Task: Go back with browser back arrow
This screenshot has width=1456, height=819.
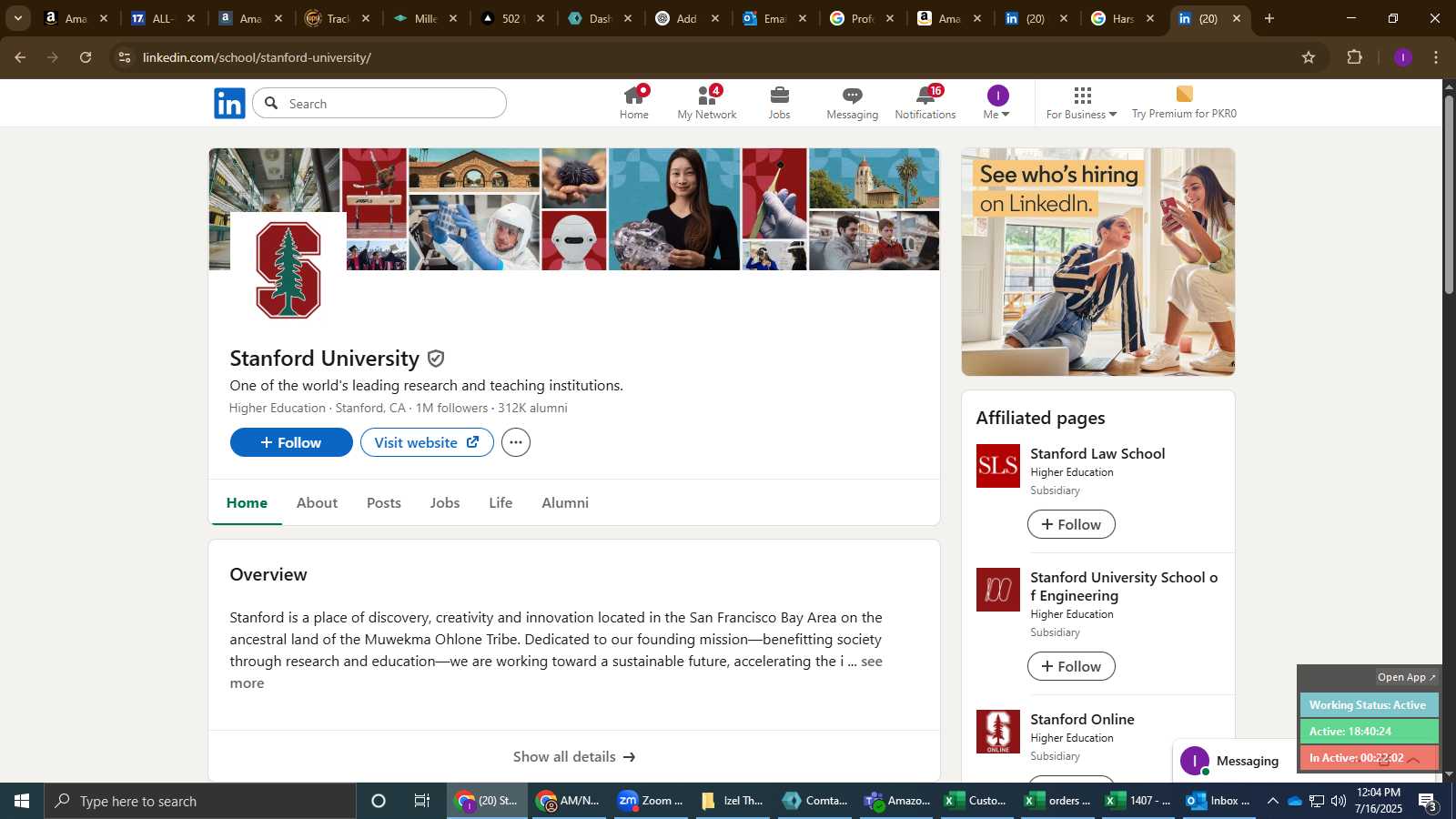Action: pyautogui.click(x=20, y=57)
